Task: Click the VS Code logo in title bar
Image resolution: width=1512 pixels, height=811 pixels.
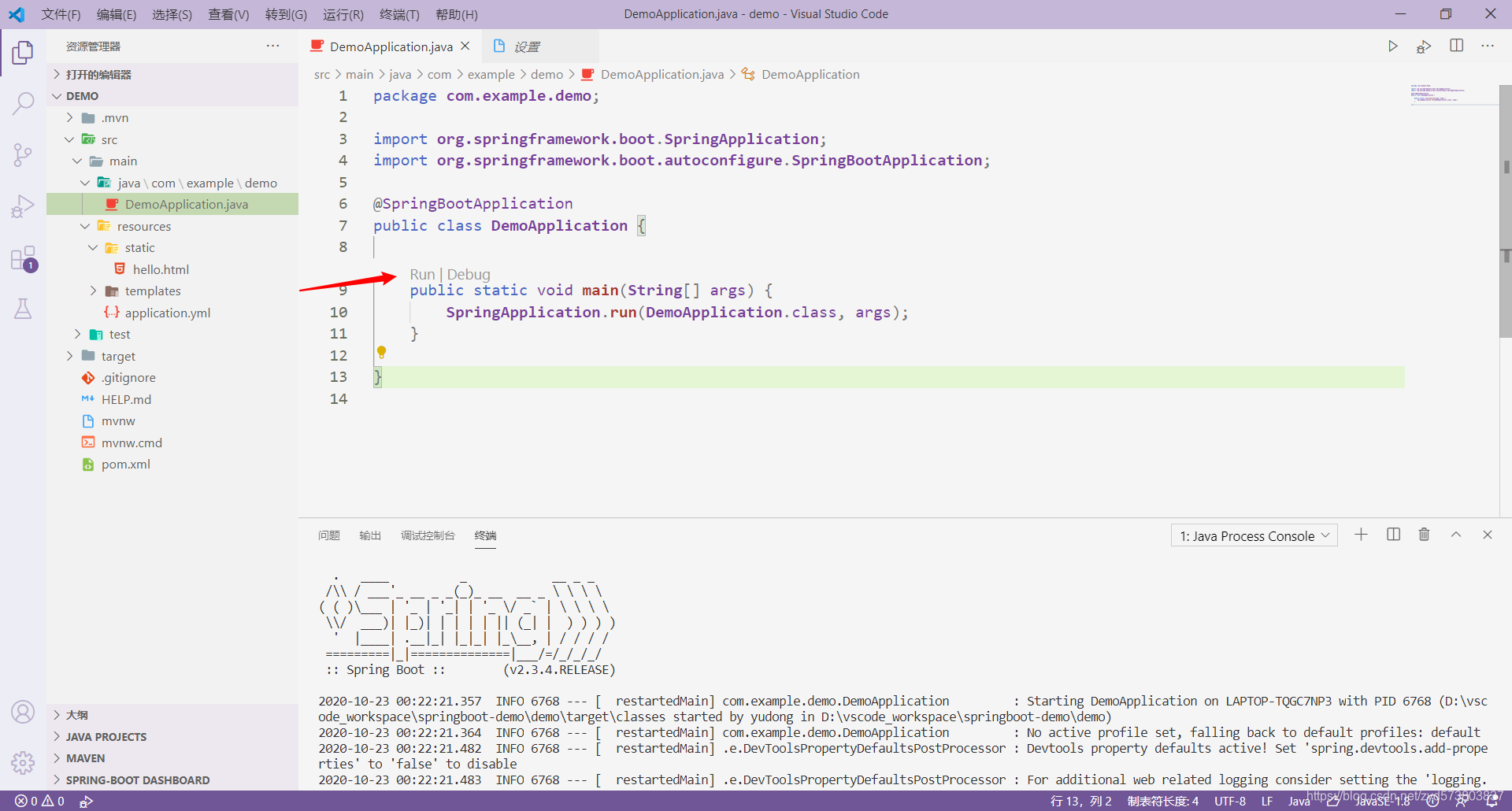Action: [17, 14]
